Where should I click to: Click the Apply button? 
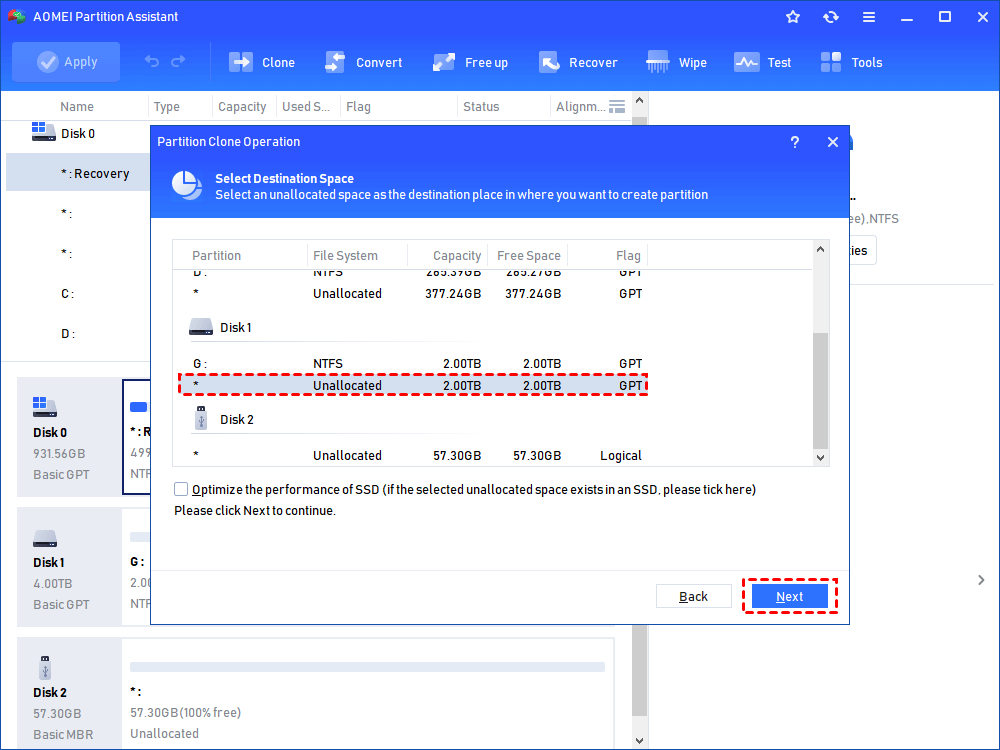pos(66,61)
